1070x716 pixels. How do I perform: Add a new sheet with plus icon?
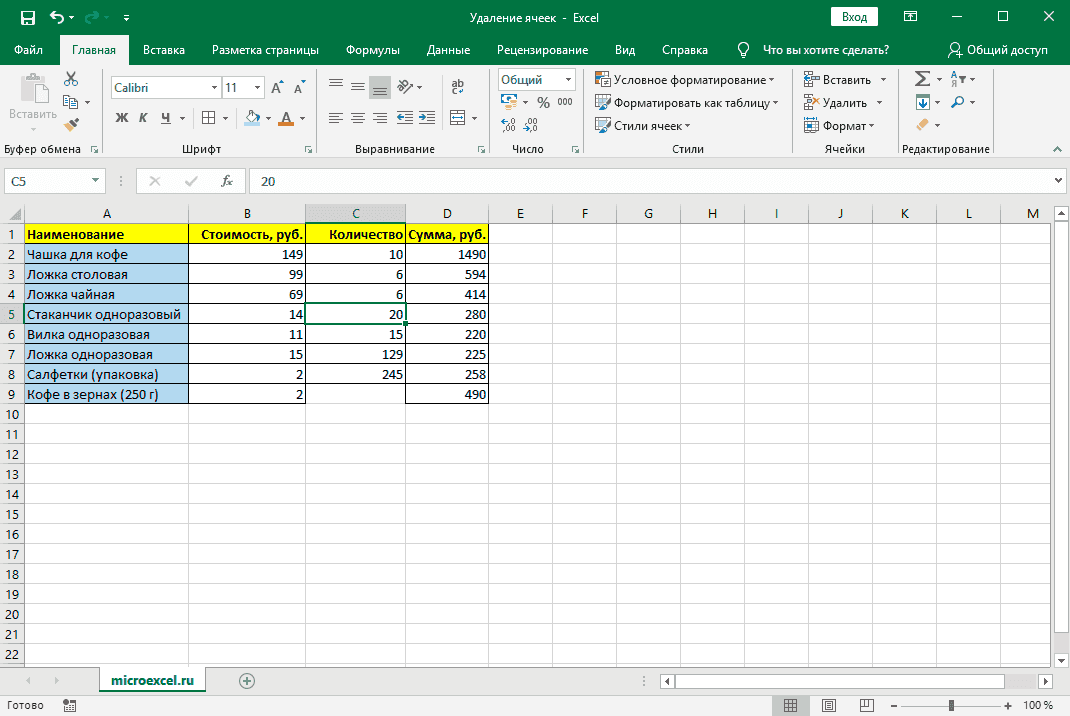coord(247,680)
